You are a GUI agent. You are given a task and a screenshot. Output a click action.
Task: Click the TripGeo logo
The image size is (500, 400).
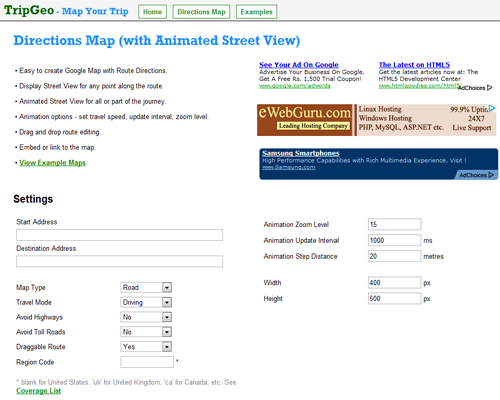pyautogui.click(x=29, y=10)
